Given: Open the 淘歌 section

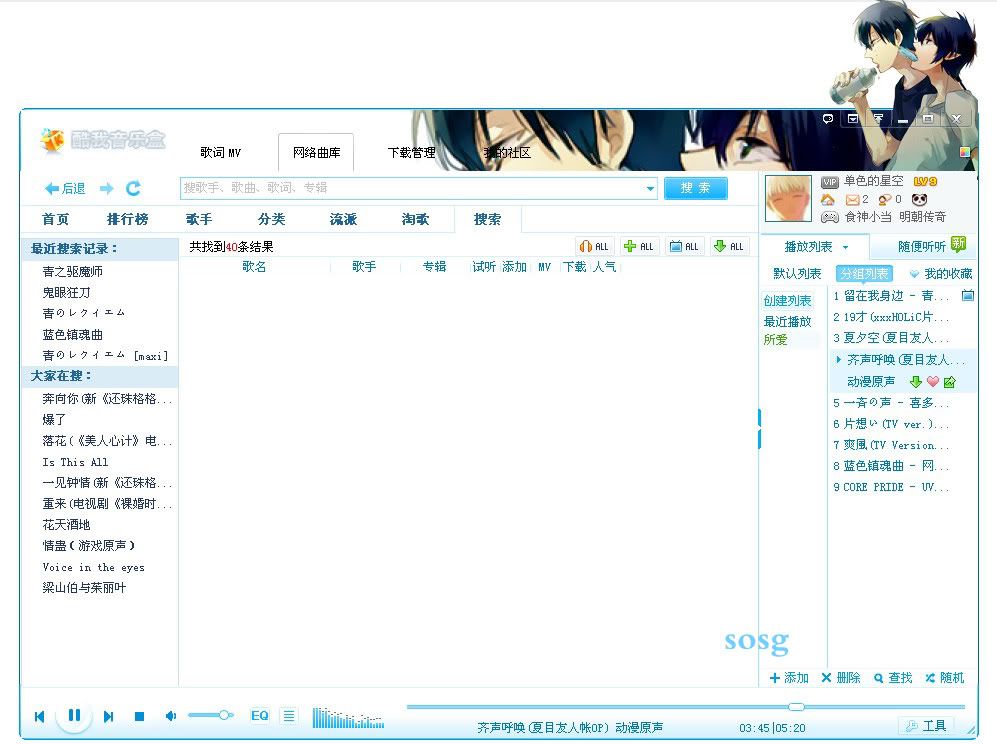Looking at the screenshot, I should tap(415, 219).
